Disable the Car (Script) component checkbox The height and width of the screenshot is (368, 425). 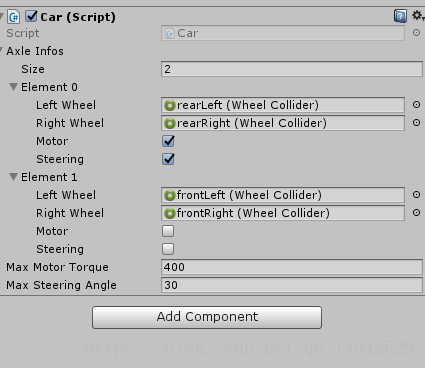tap(31, 16)
